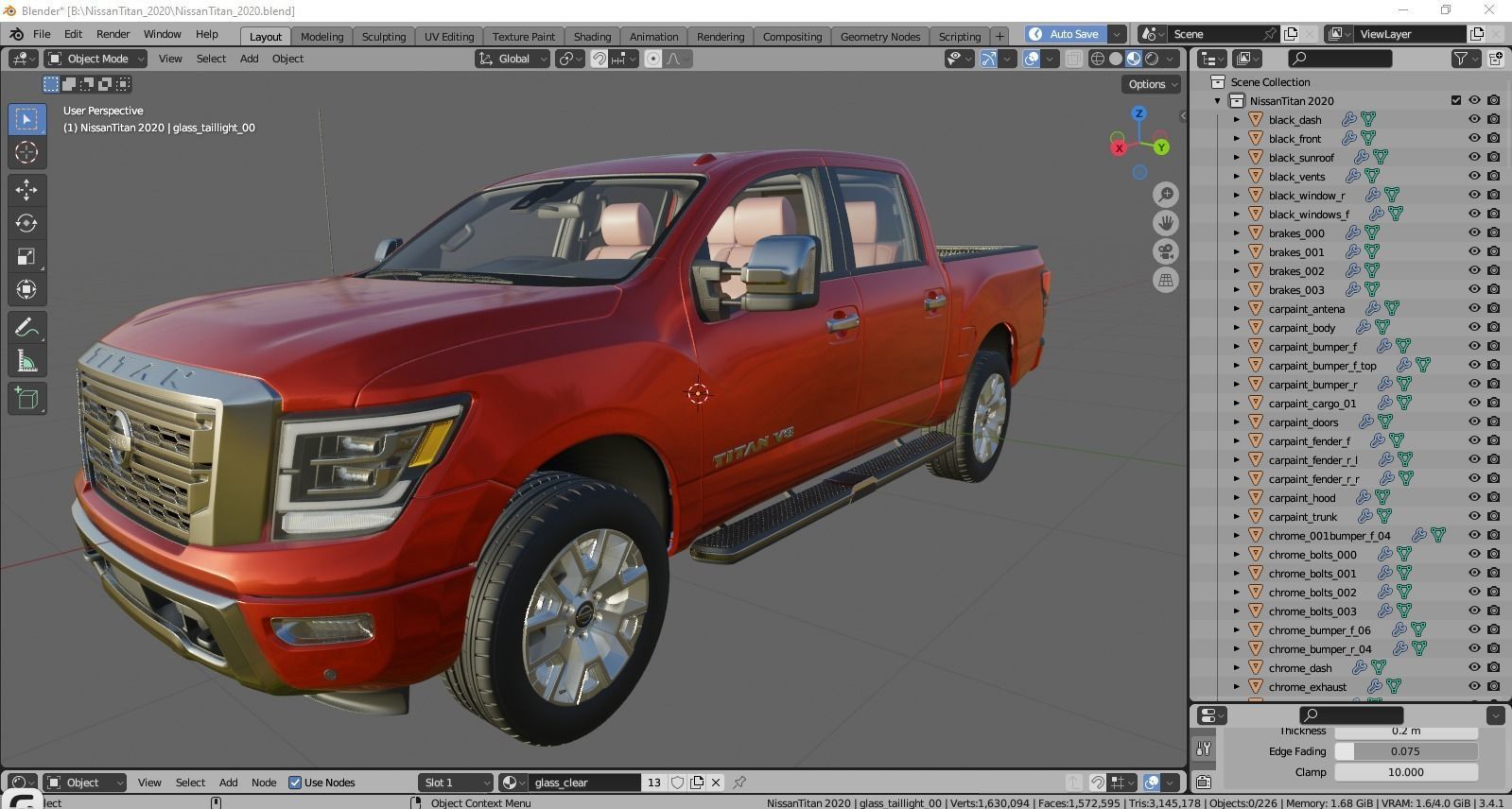Click the zoom view magnifier icon
The height and width of the screenshot is (809, 1512).
(1166, 195)
